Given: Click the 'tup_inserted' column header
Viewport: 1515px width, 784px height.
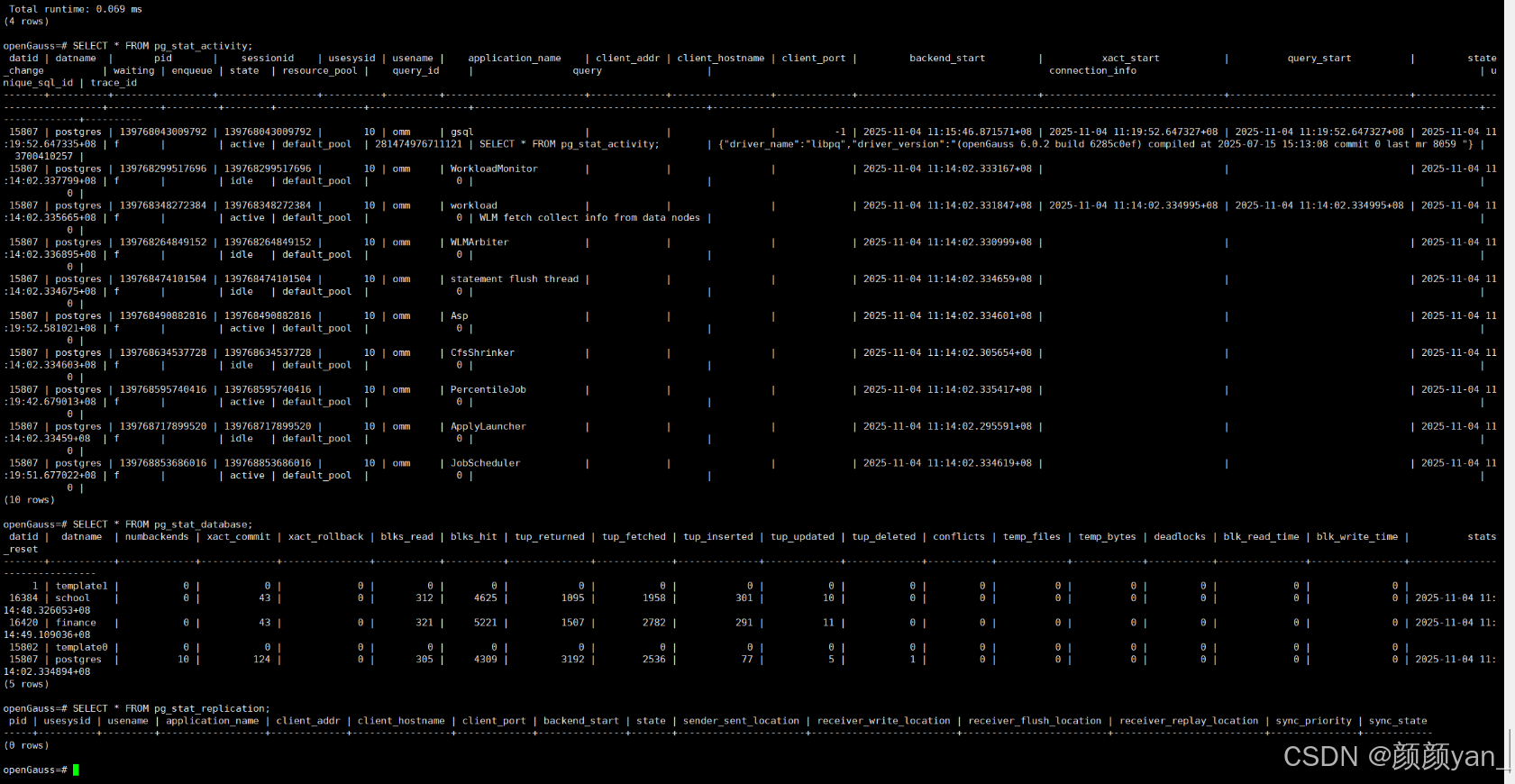Looking at the screenshot, I should pos(718,537).
